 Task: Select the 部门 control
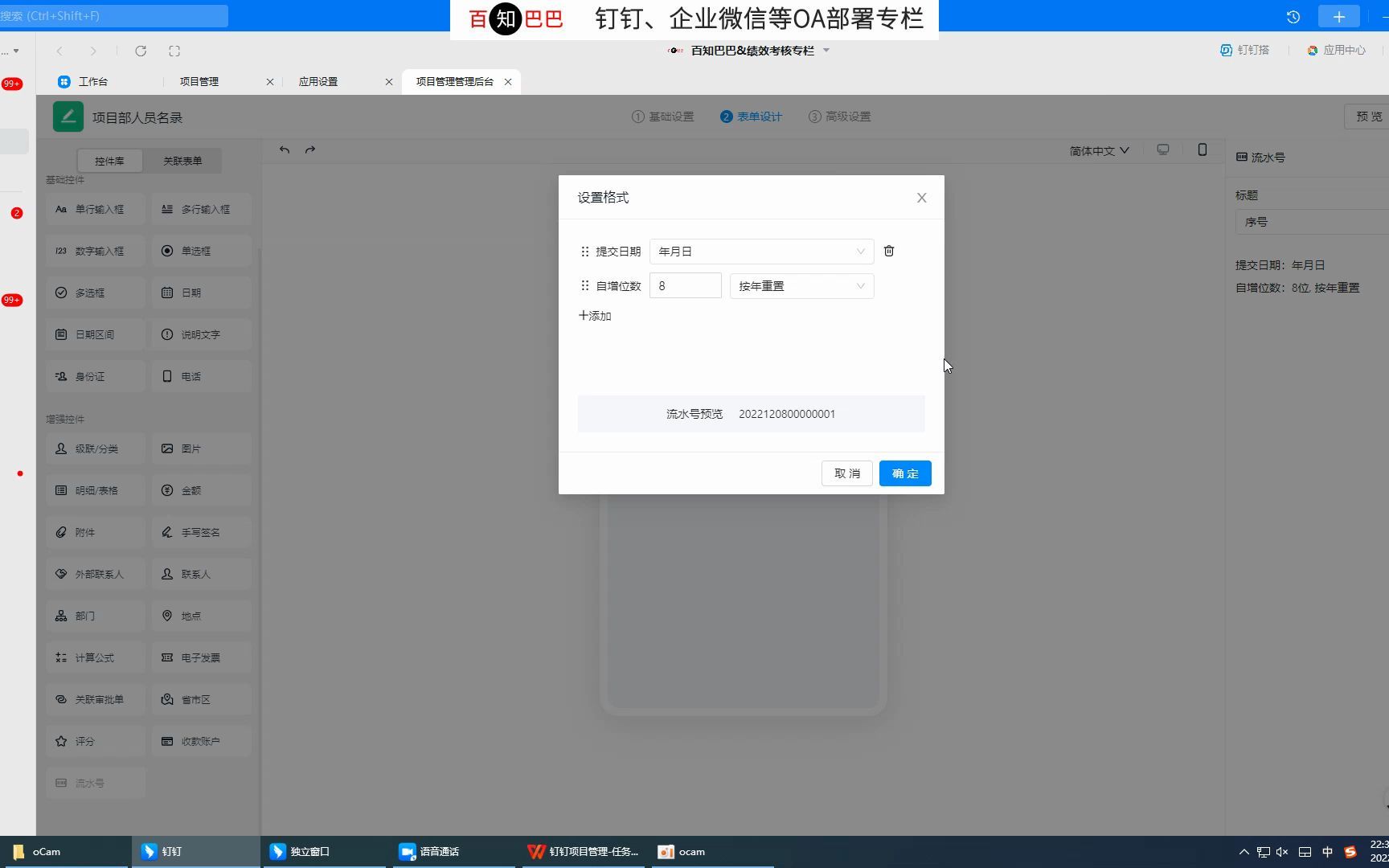point(96,616)
